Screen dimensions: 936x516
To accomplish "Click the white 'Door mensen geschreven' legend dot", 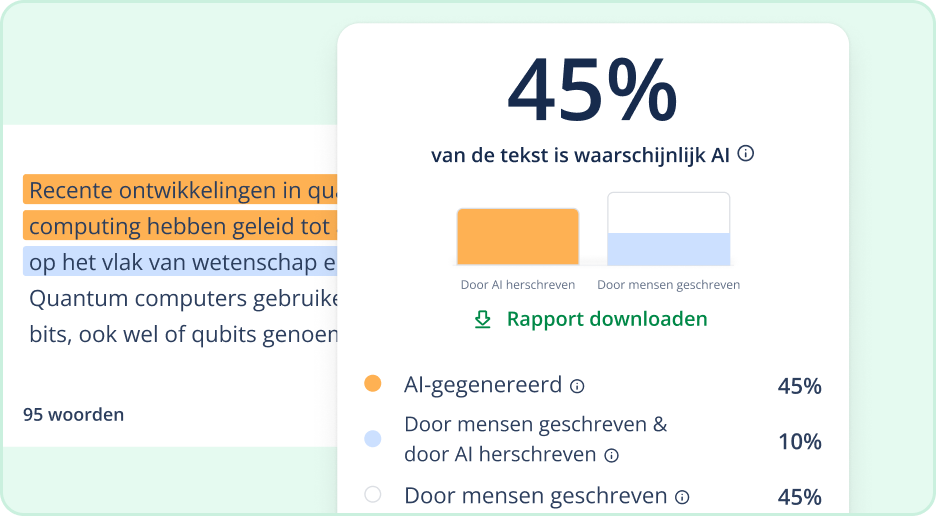I will pos(373,494).
